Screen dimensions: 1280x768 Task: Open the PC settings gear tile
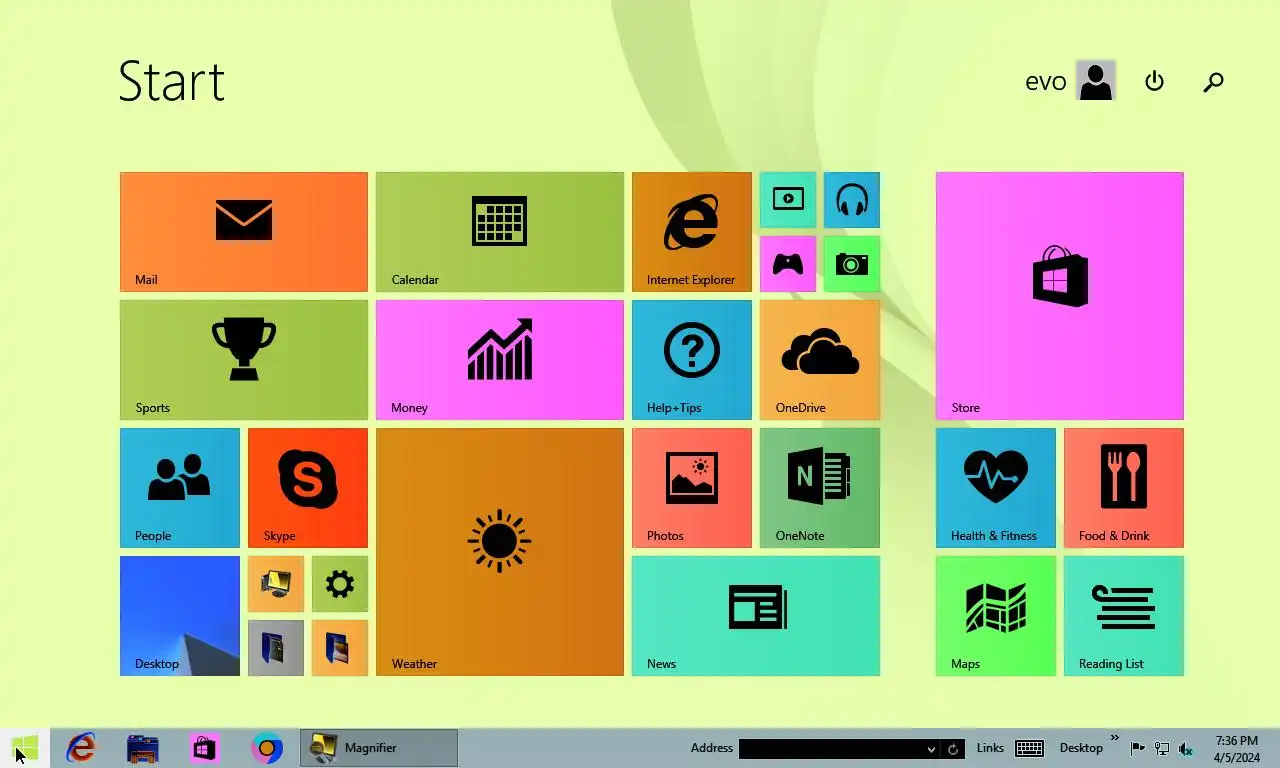click(x=340, y=584)
